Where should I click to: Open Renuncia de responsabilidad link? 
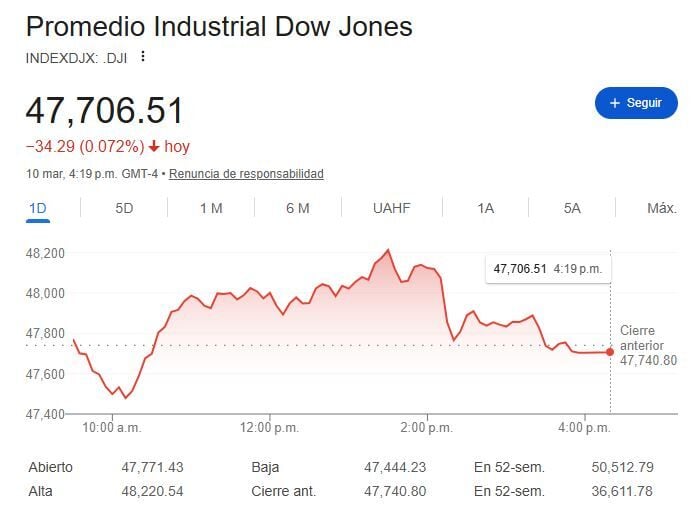coord(246,174)
